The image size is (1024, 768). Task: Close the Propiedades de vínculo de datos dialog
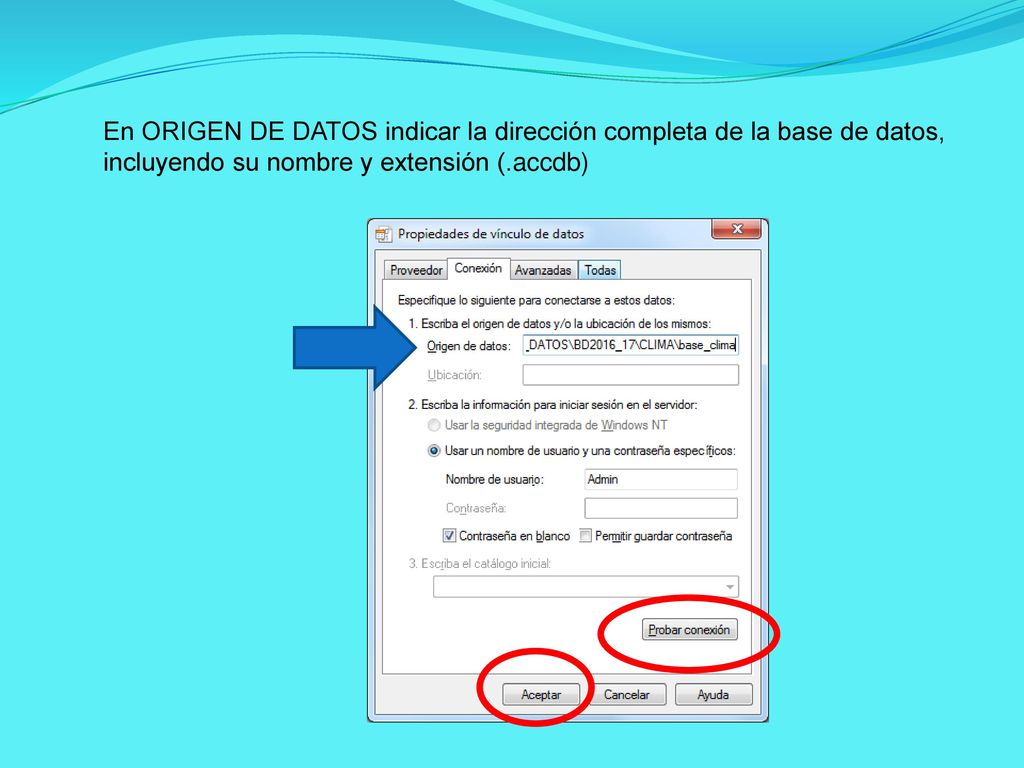tap(737, 229)
